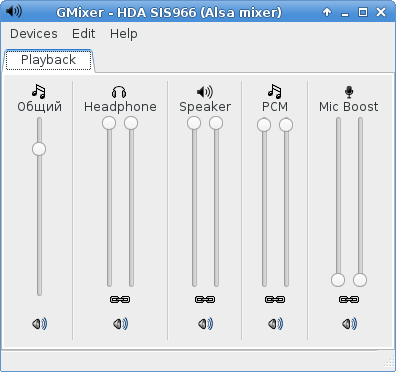Viewport: 396px width, 372px height.
Task: Click the Общий label text
Action: 40,107
